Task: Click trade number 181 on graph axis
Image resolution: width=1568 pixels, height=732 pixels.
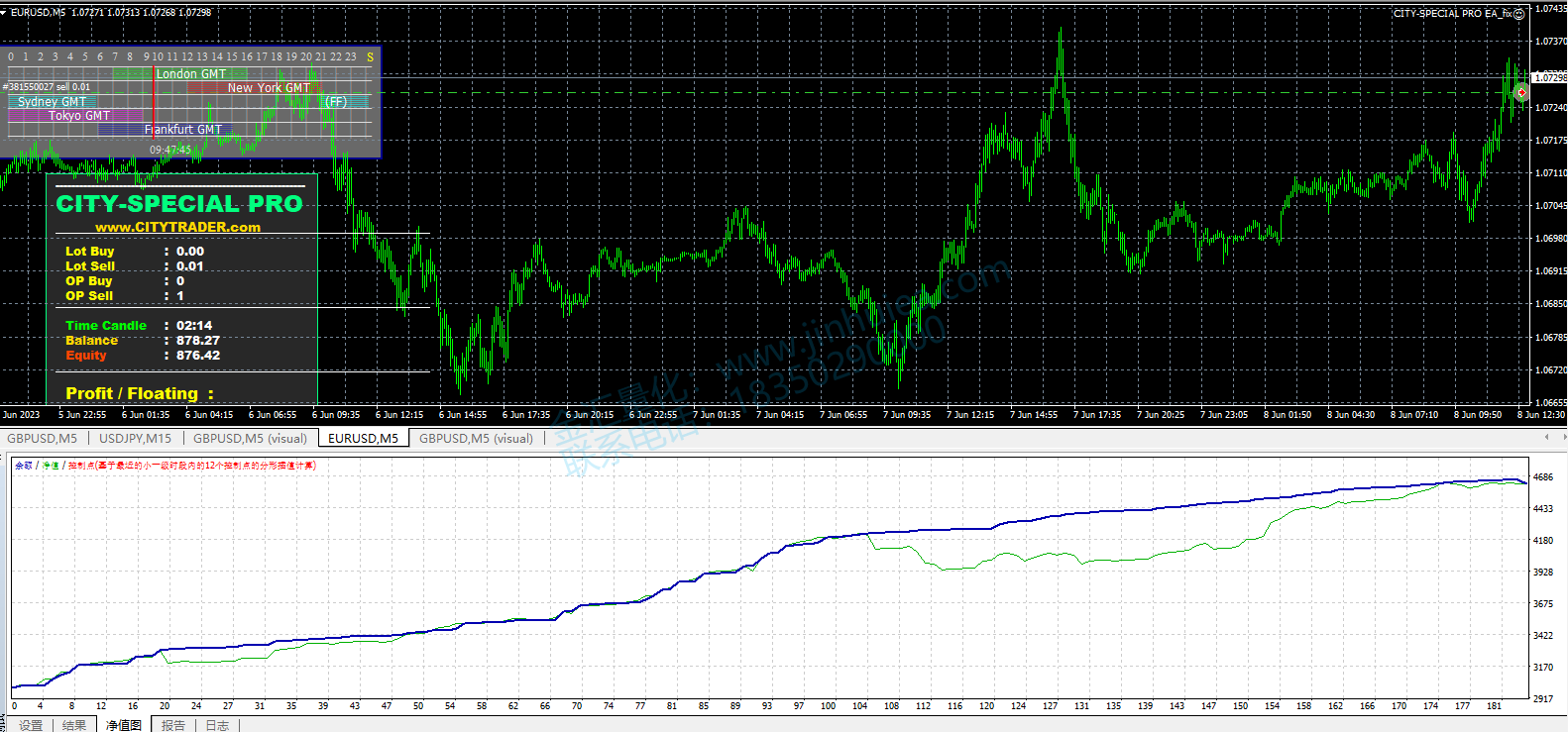Action: click(1494, 706)
